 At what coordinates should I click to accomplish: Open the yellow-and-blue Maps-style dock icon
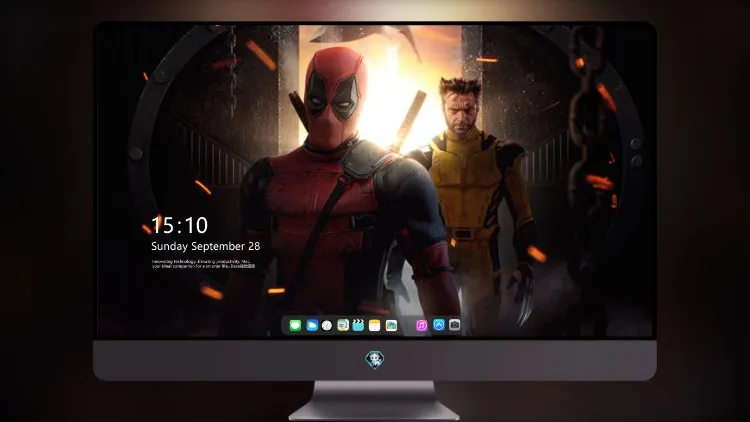click(x=343, y=326)
